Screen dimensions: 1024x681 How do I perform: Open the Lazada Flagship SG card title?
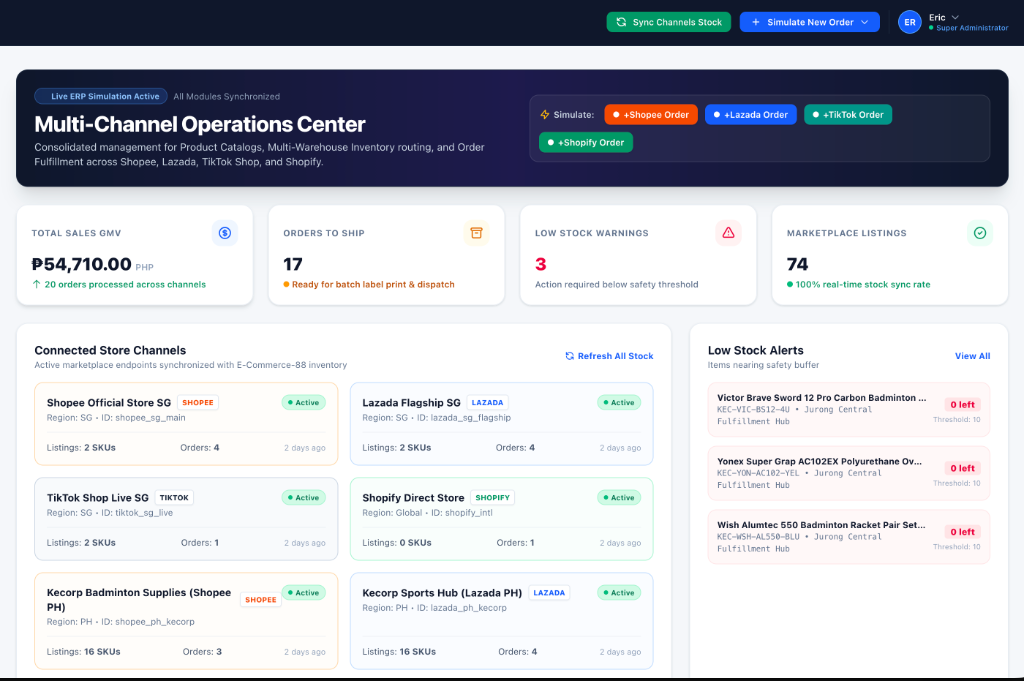pyautogui.click(x=411, y=403)
